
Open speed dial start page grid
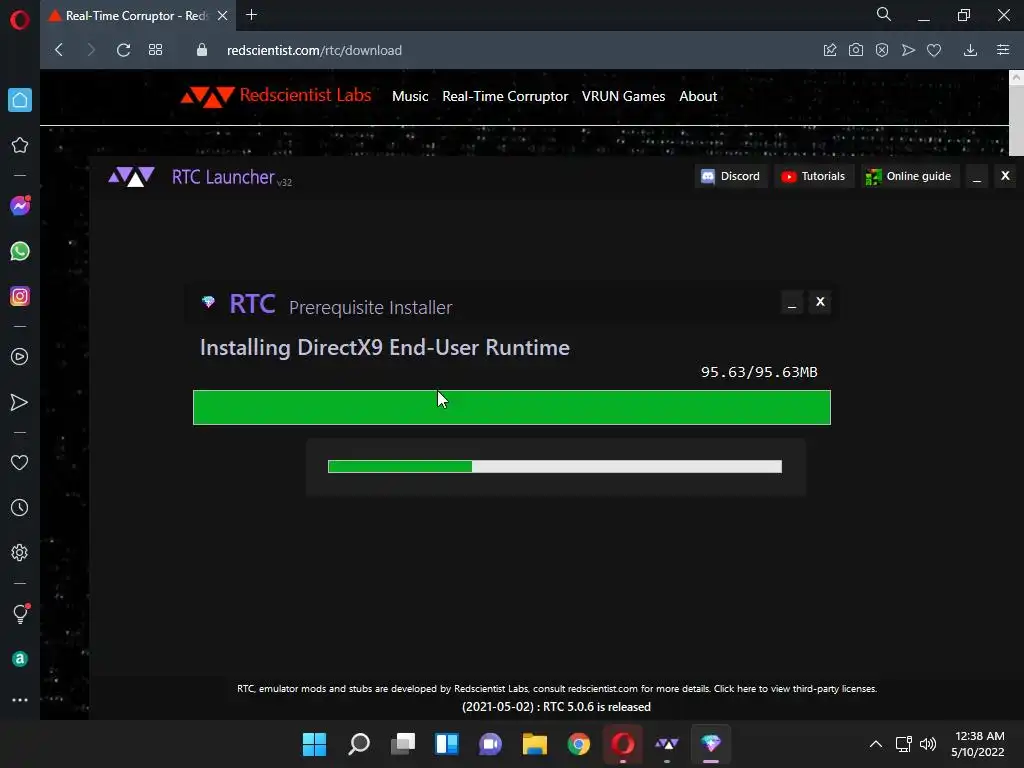click(155, 50)
